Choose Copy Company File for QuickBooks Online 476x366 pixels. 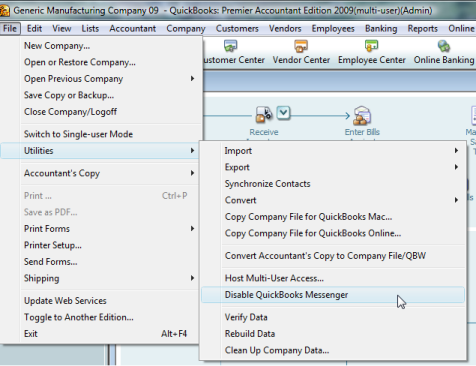333,233
